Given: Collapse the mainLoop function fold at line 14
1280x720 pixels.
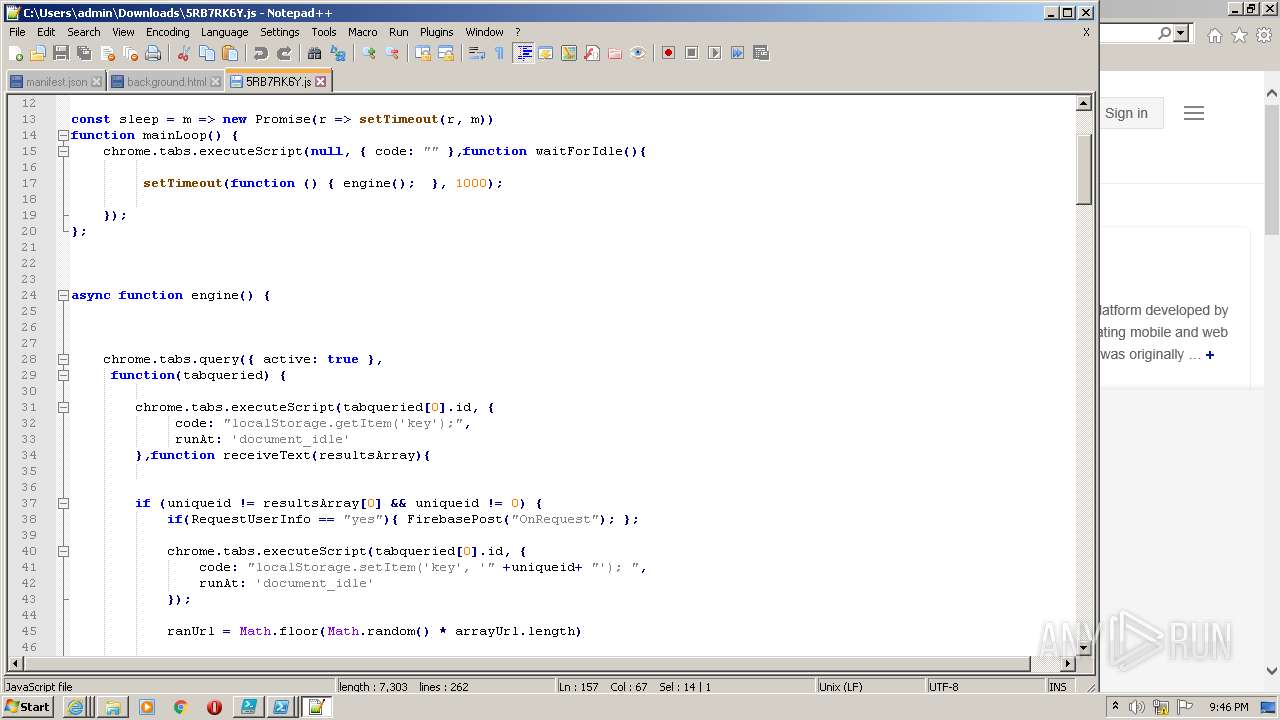Looking at the screenshot, I should coord(63,135).
